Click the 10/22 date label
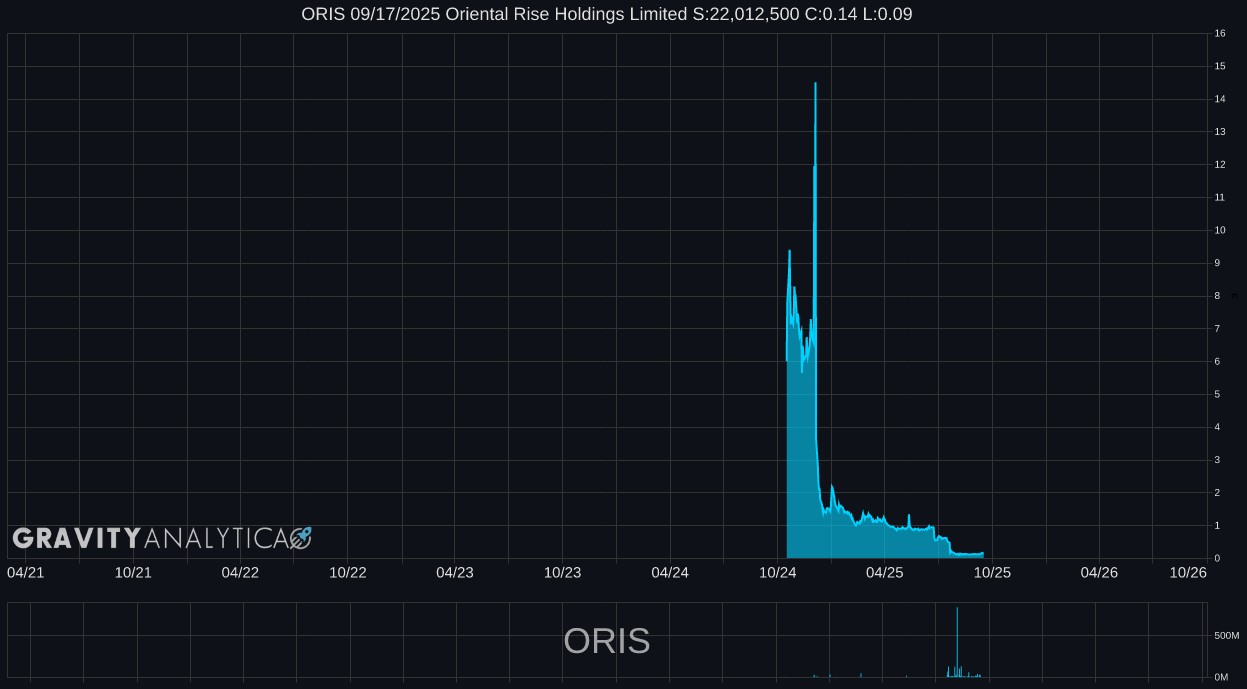Screen dimensions: 1247x689 point(348,572)
